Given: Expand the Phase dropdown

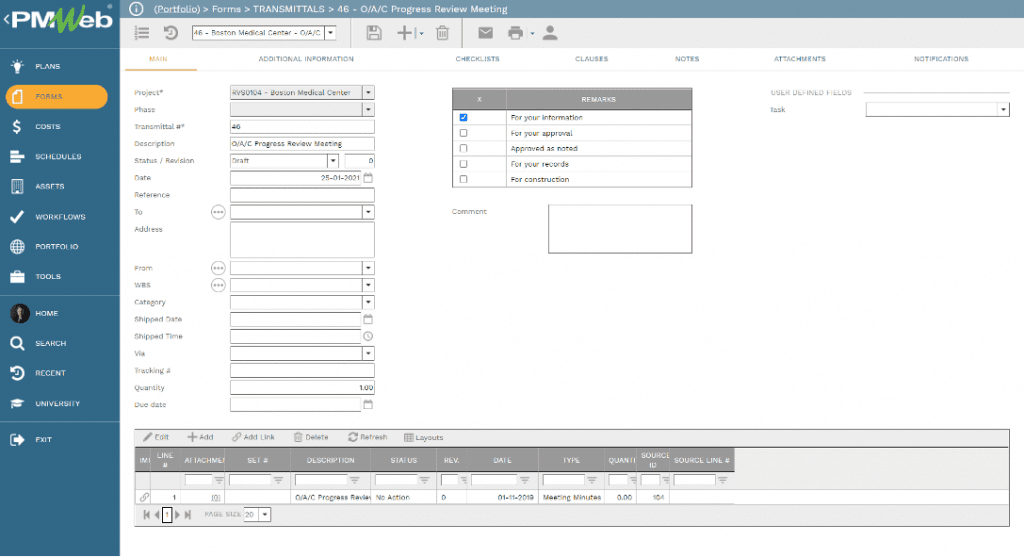Looking at the screenshot, I should click(368, 110).
